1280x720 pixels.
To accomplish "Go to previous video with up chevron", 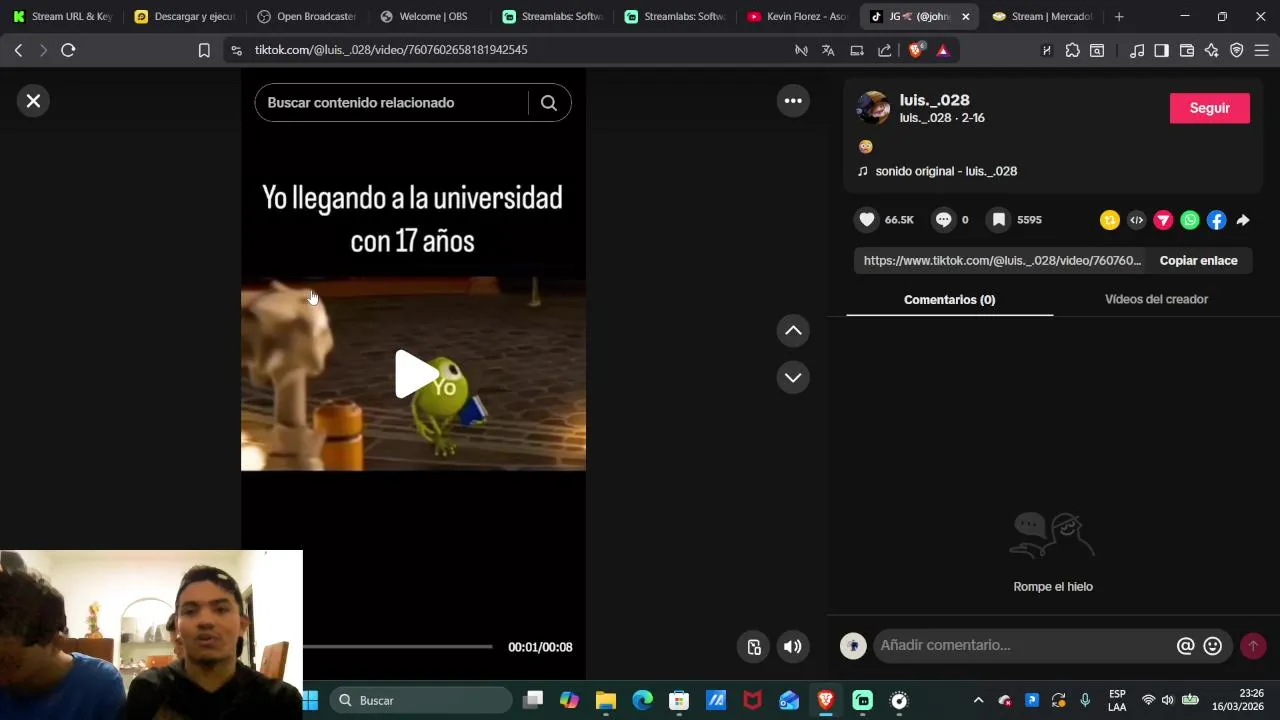I will point(793,331).
